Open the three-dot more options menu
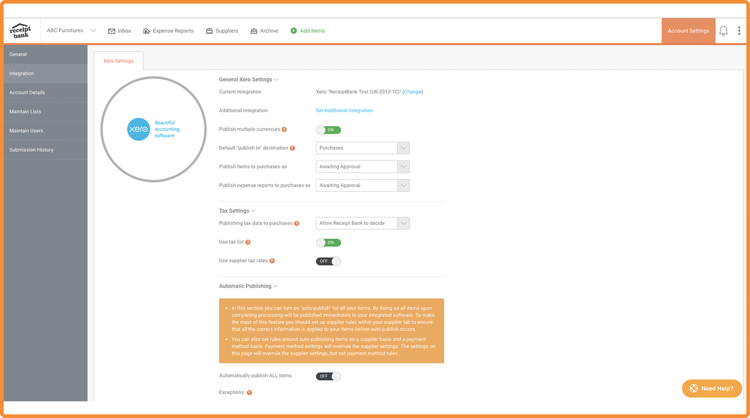Viewport: 750px width, 418px height. 739,31
